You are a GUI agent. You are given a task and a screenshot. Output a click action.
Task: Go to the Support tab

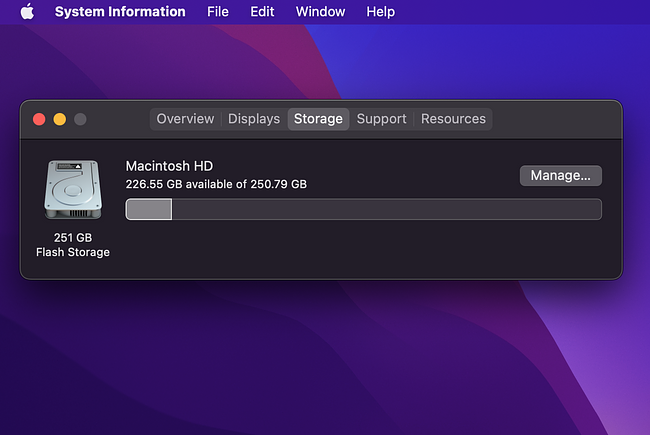pos(381,119)
